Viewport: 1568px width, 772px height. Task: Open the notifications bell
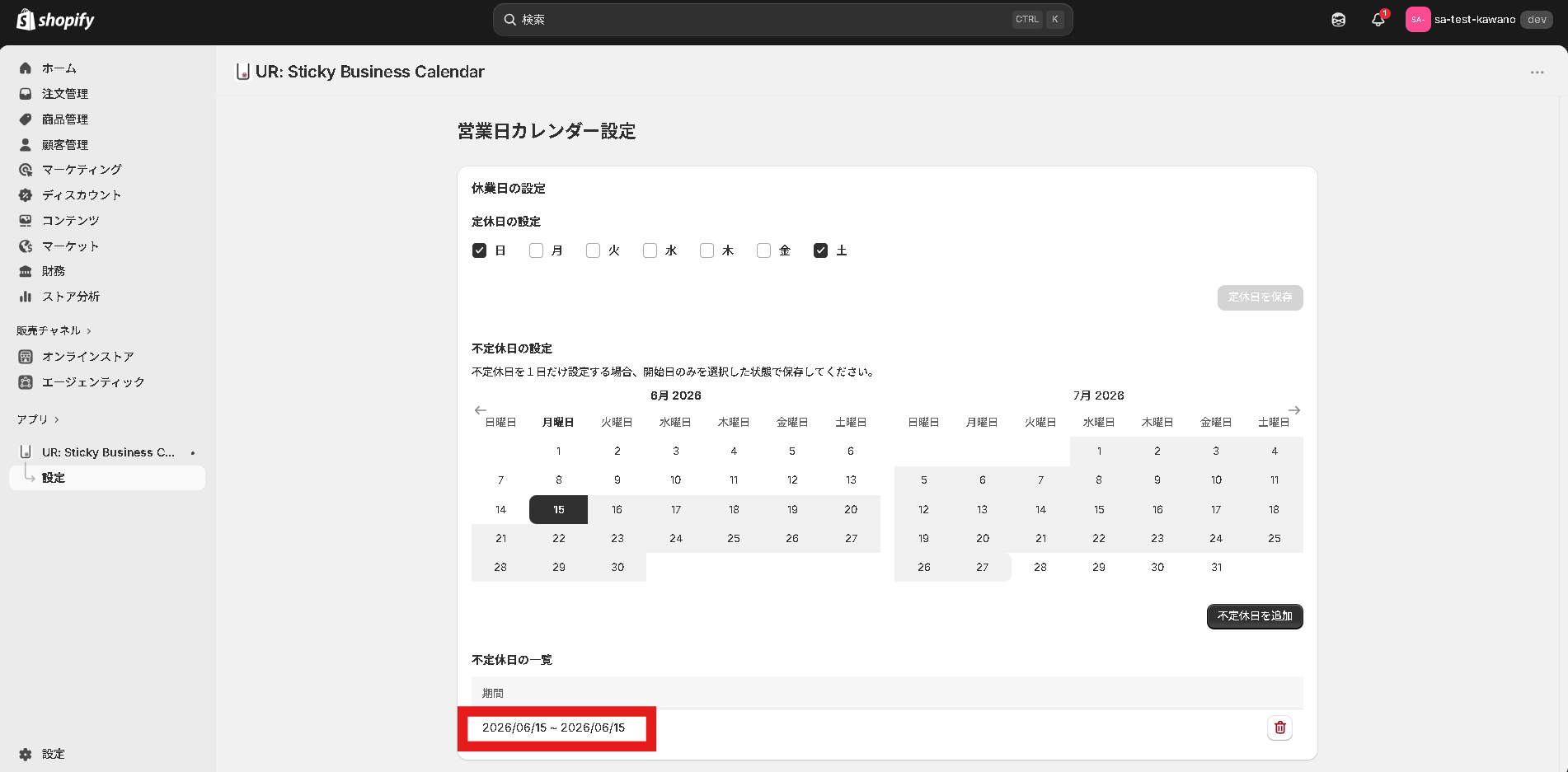coord(1378,20)
